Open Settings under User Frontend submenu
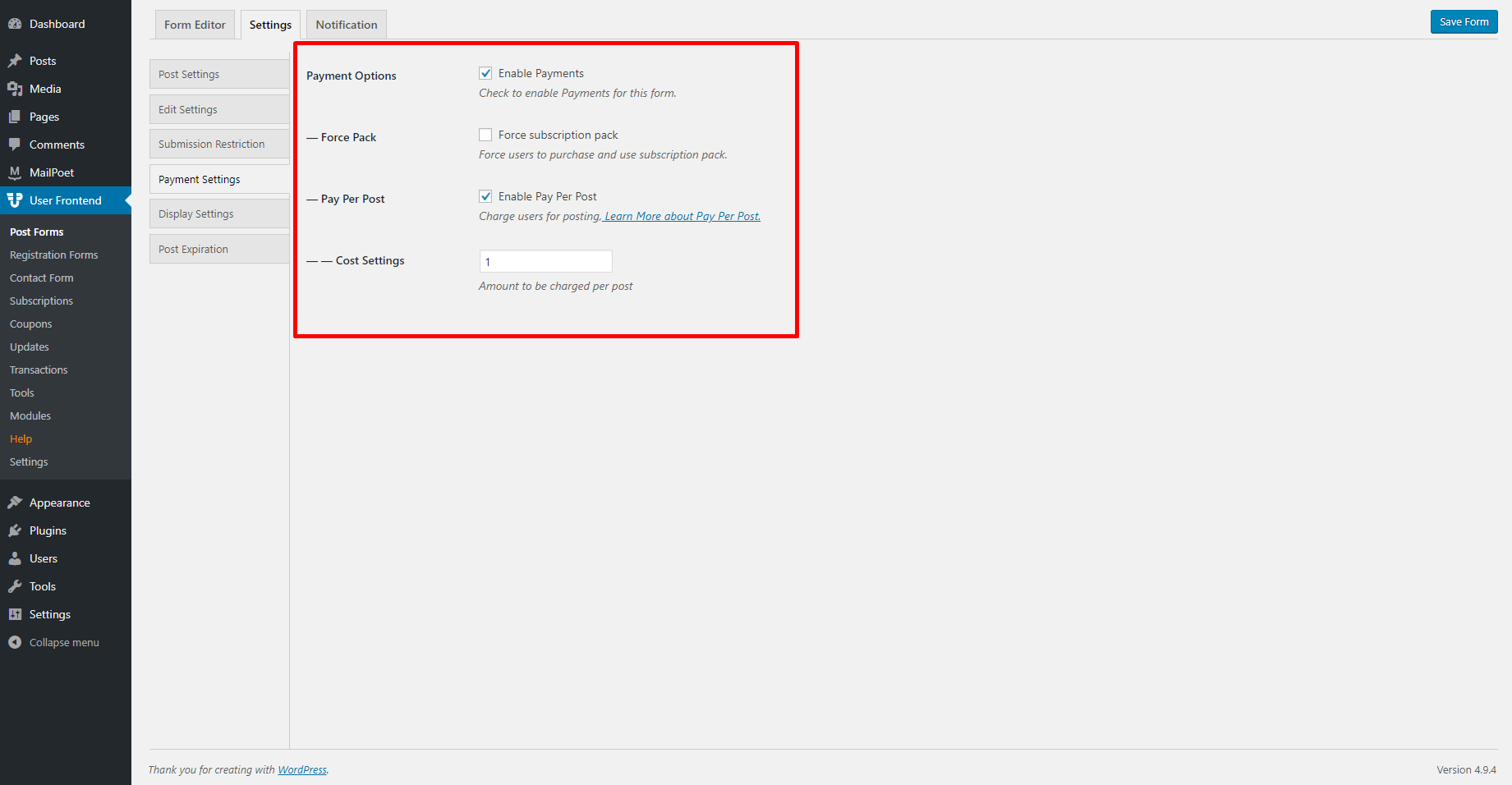 coord(29,461)
